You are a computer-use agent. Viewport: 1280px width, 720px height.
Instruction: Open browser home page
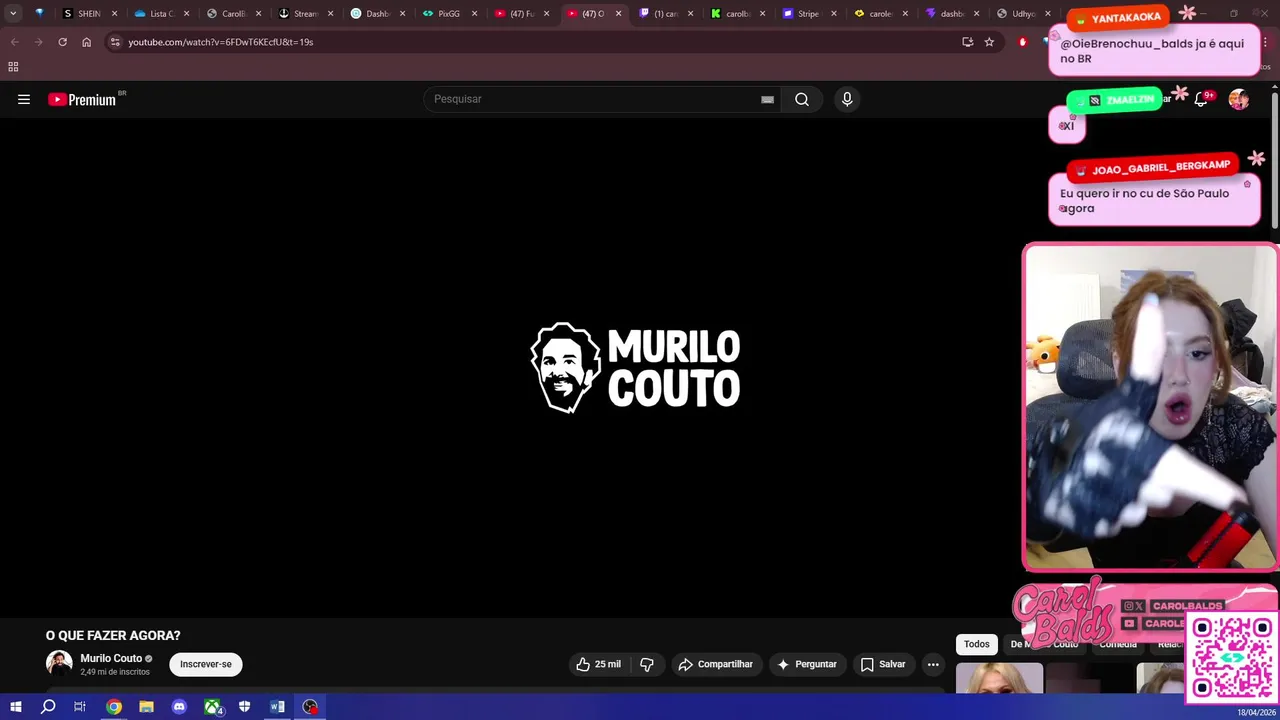pyautogui.click(x=86, y=42)
